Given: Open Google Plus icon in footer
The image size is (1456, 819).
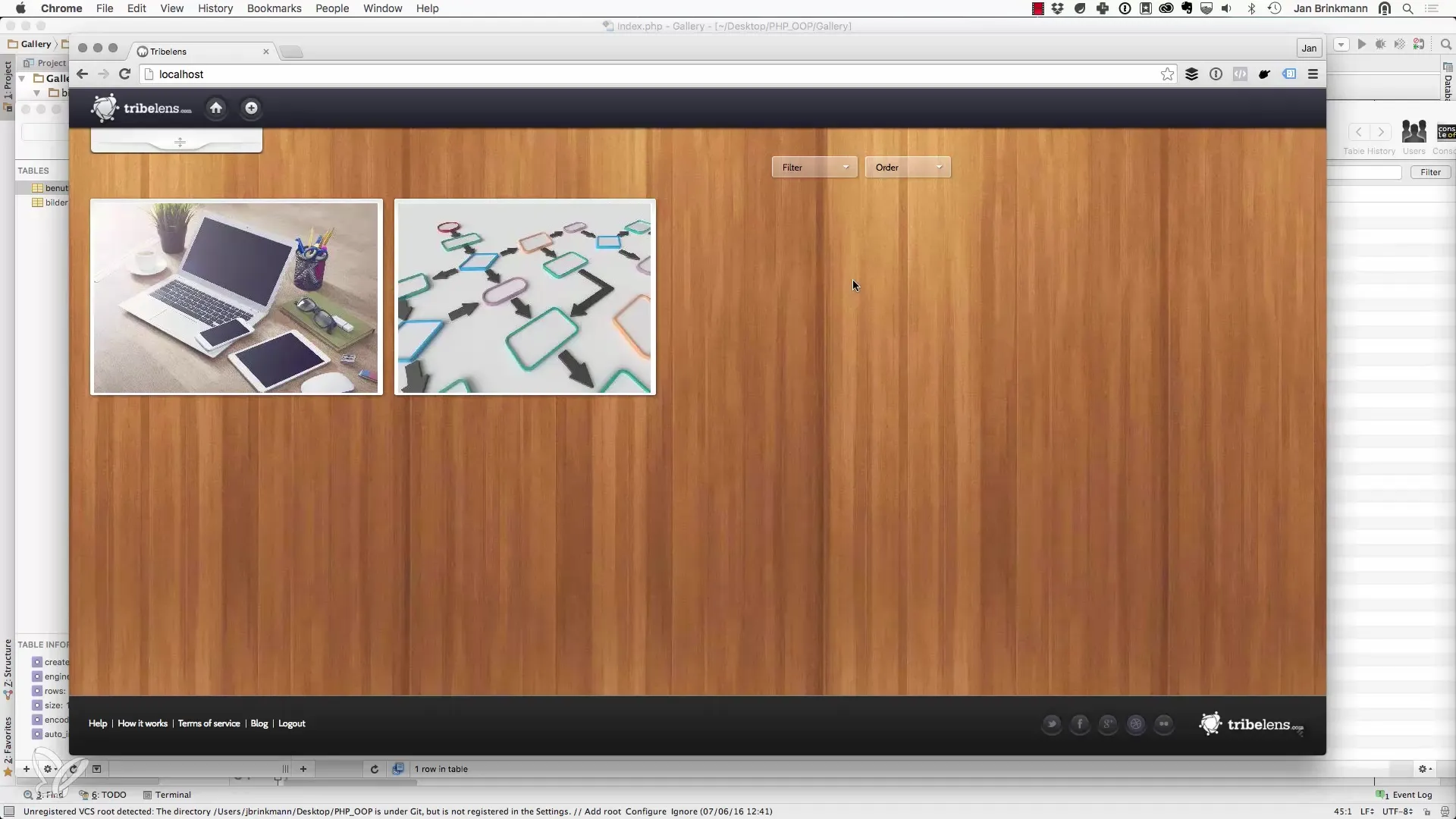Looking at the screenshot, I should (x=1108, y=724).
